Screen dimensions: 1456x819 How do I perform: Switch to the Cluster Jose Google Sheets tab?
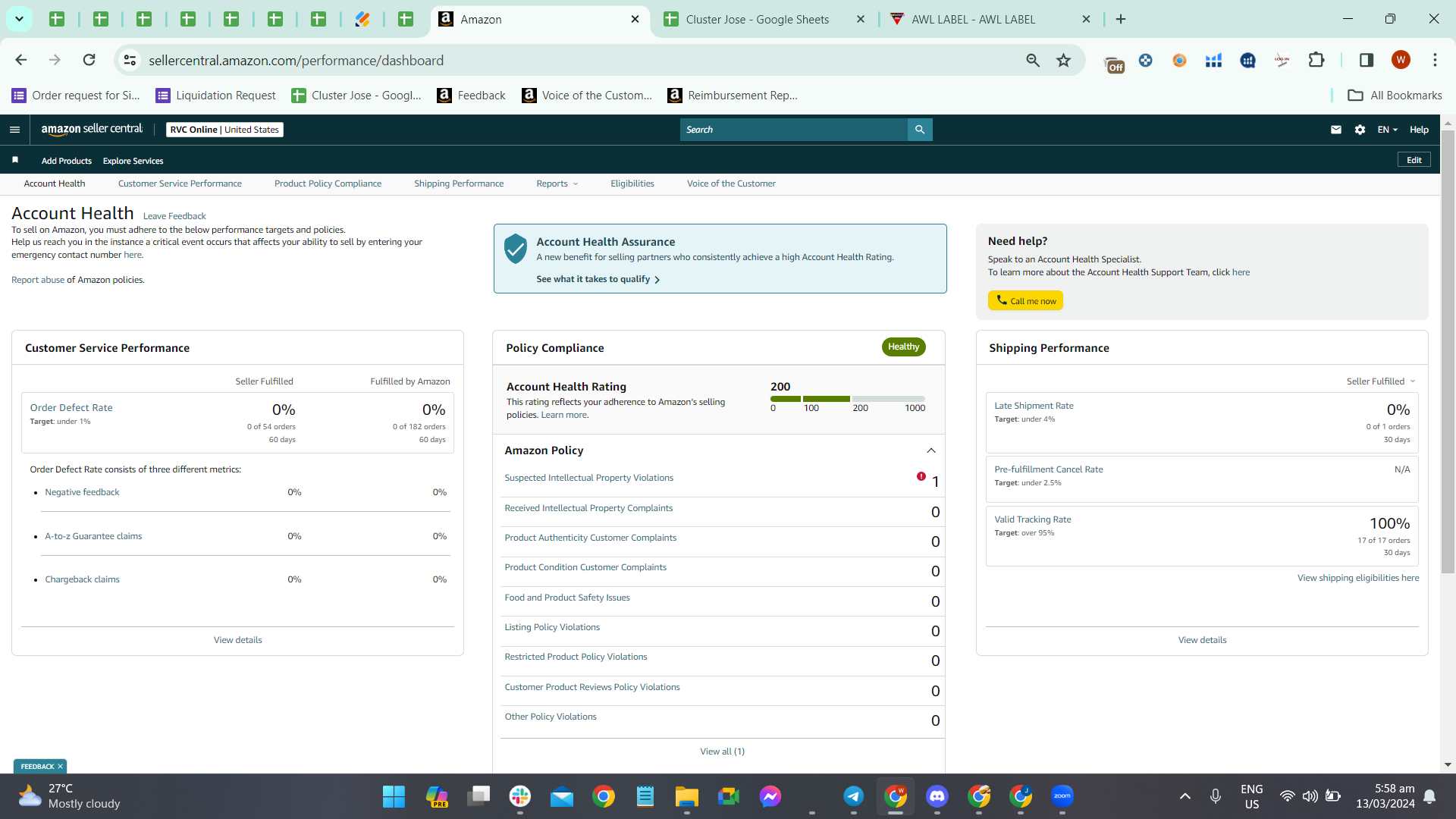click(x=764, y=20)
